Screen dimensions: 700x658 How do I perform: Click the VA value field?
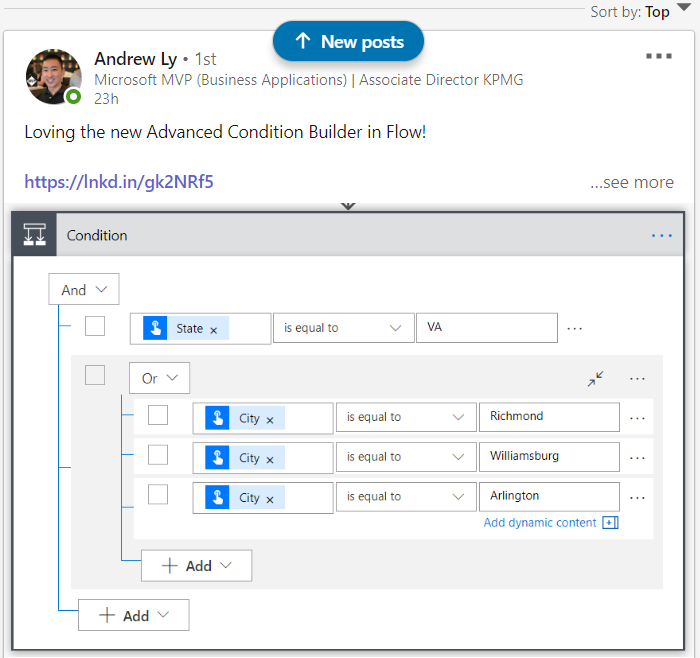487,328
